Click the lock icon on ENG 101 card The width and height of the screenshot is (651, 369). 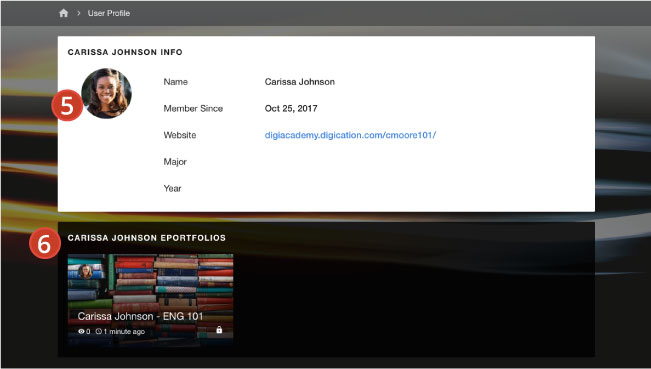pyautogui.click(x=219, y=330)
